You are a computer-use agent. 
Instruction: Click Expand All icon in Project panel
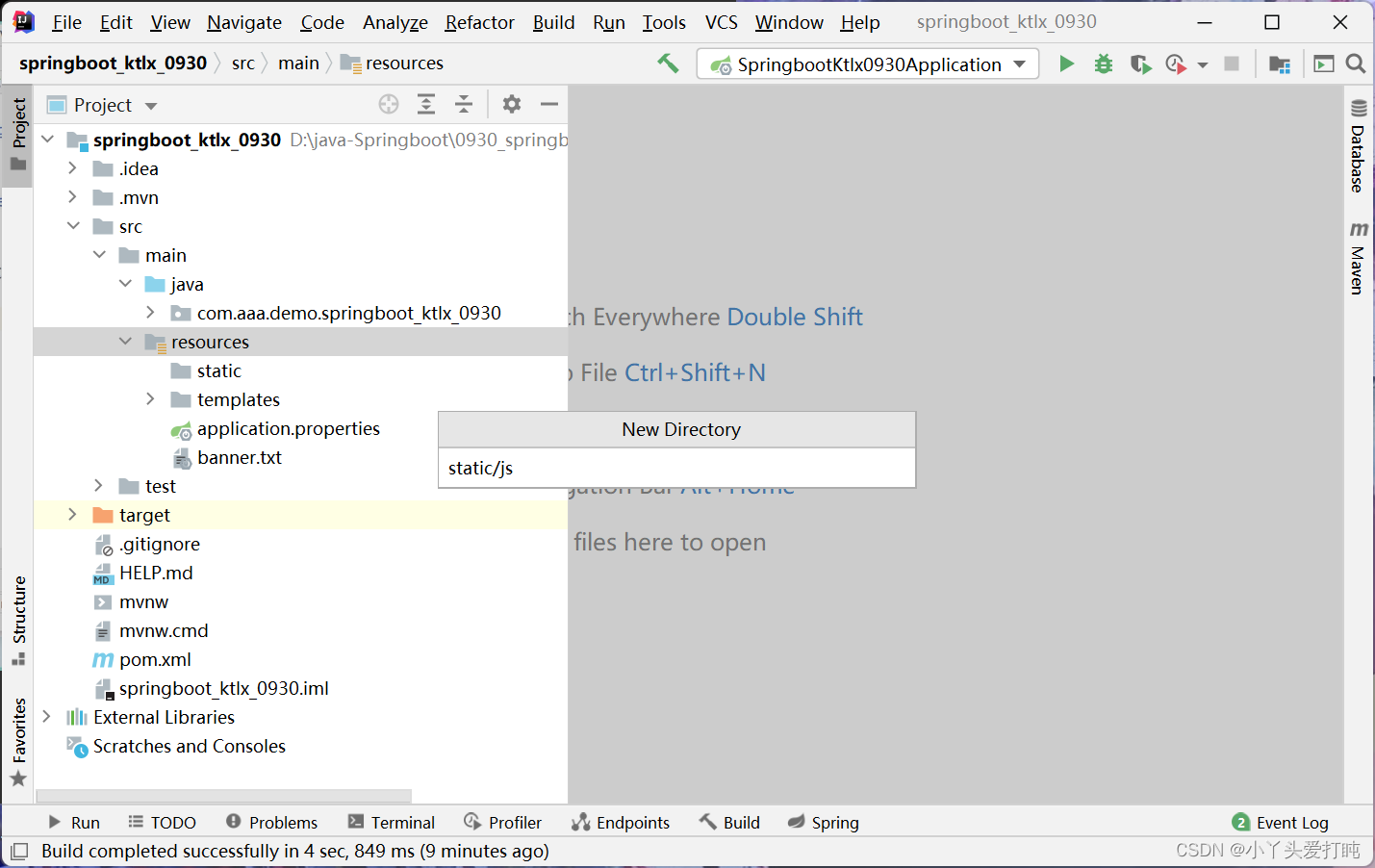pos(426,104)
